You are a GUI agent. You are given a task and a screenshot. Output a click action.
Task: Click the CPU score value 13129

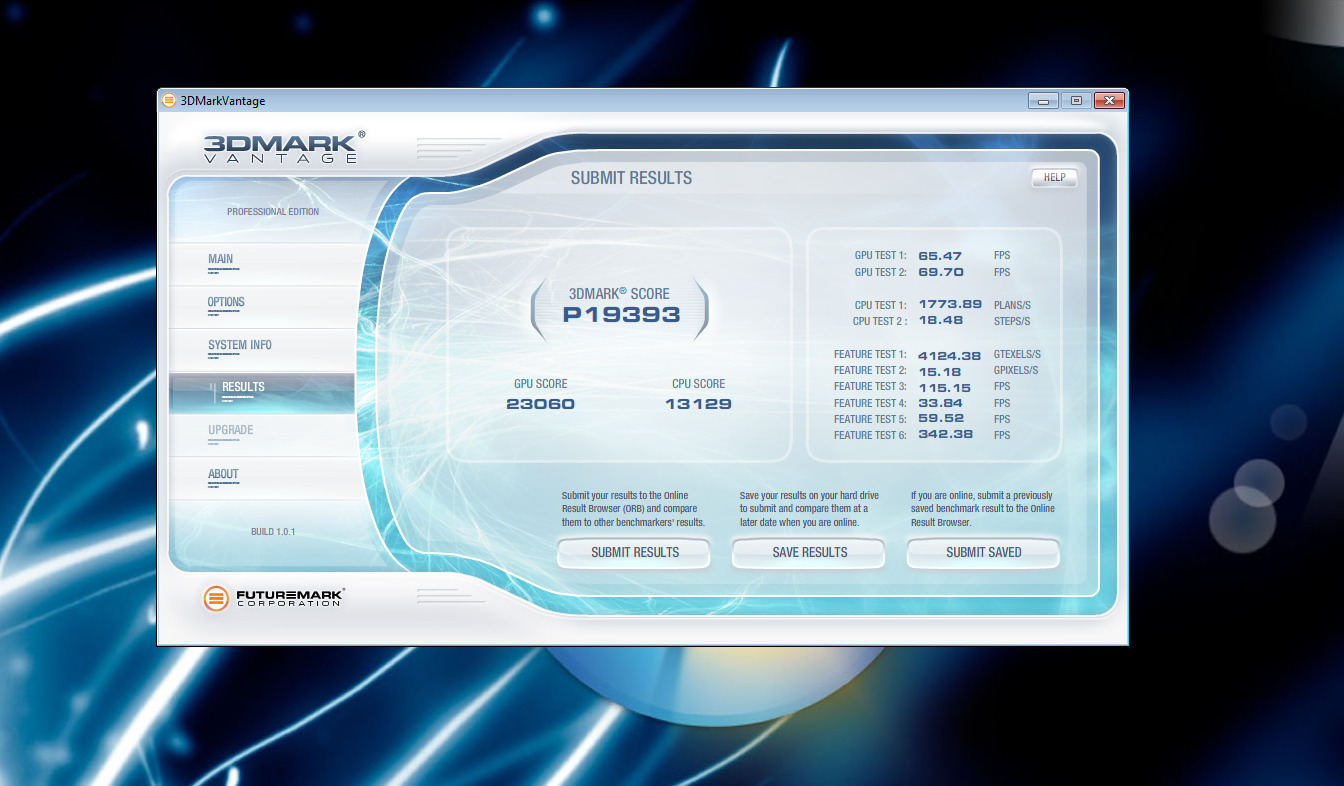click(x=698, y=404)
